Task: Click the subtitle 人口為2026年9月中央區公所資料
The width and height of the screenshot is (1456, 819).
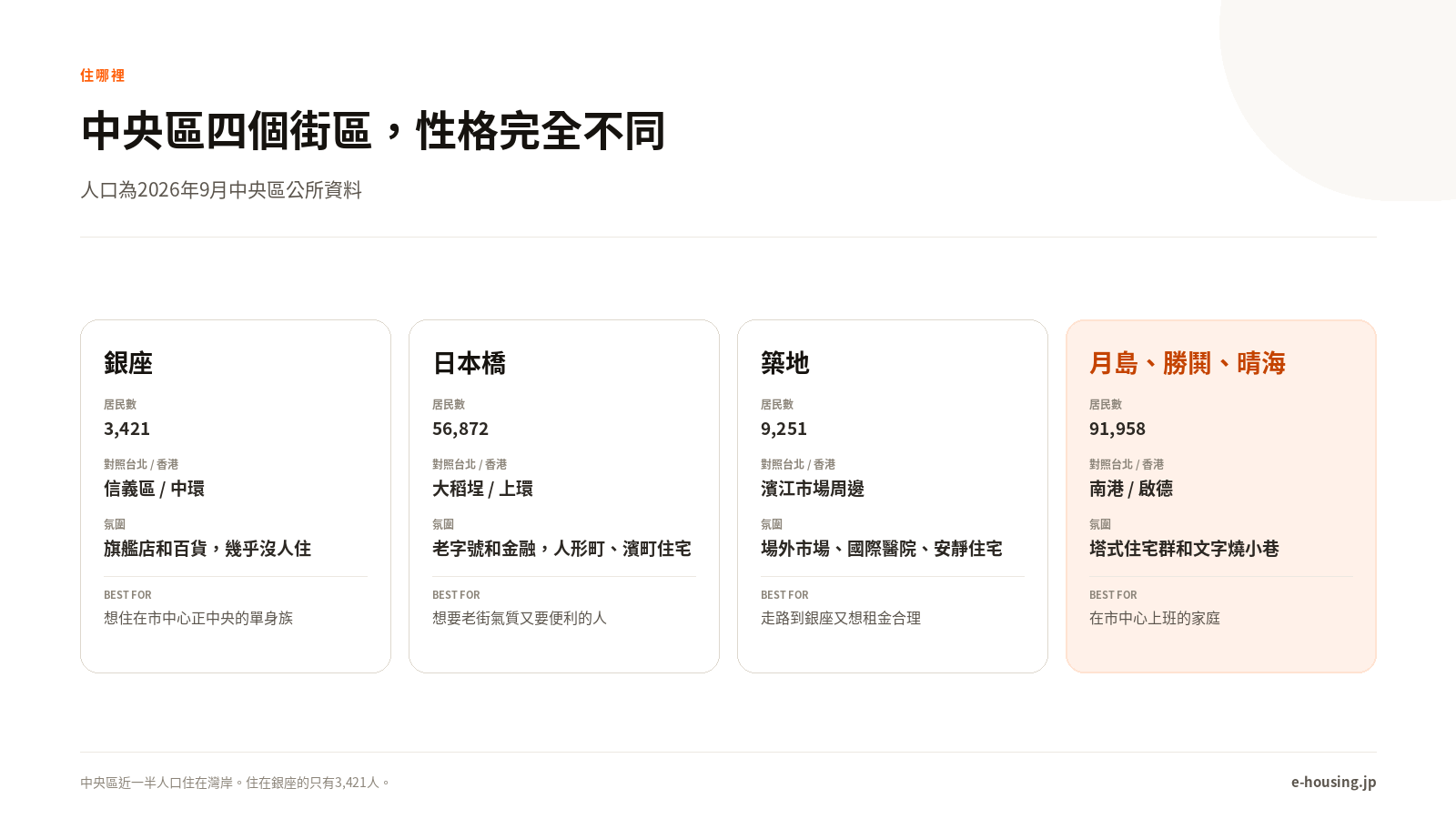Action: click(221, 189)
